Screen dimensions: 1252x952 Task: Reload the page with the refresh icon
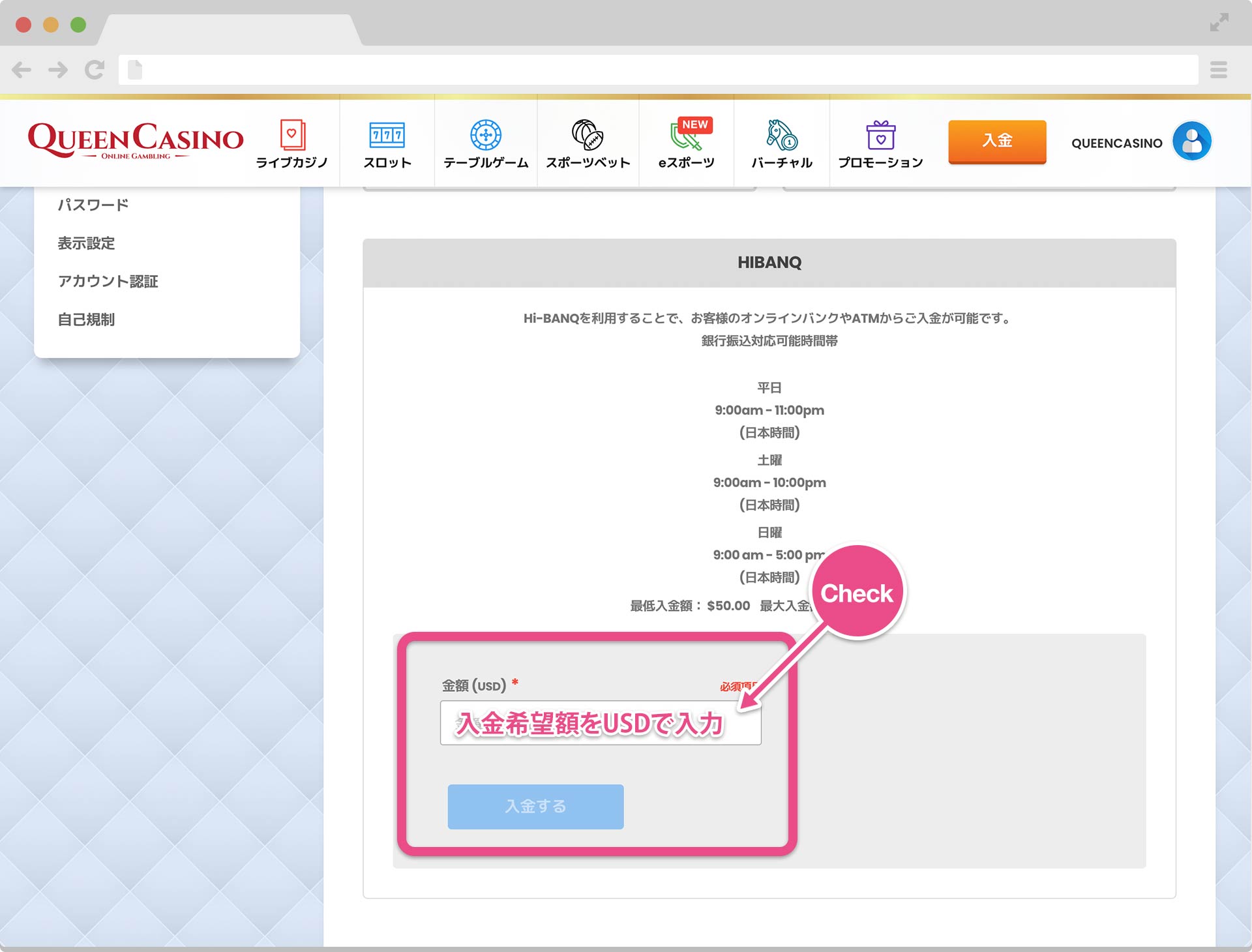[x=95, y=70]
